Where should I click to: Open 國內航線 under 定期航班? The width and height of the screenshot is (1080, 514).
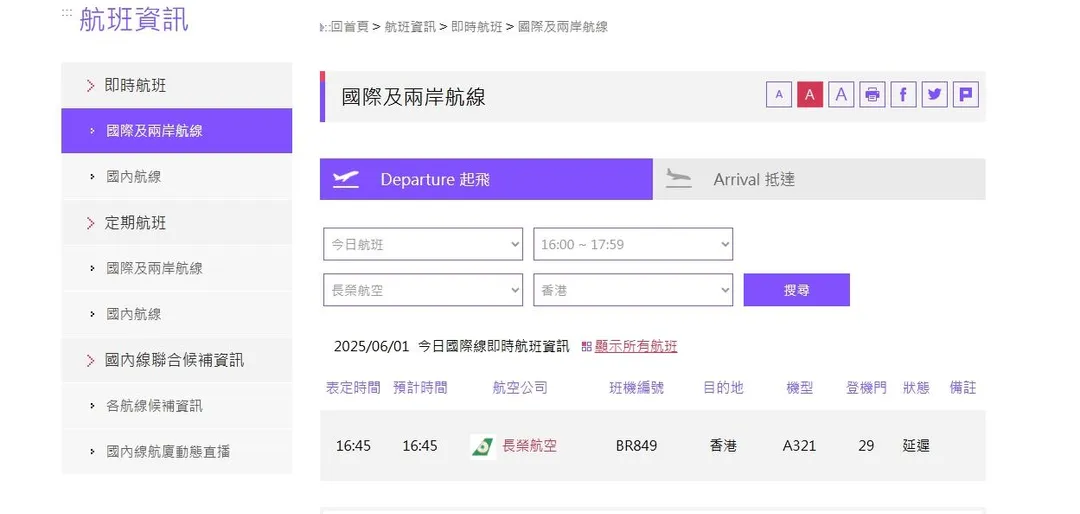(x=176, y=313)
